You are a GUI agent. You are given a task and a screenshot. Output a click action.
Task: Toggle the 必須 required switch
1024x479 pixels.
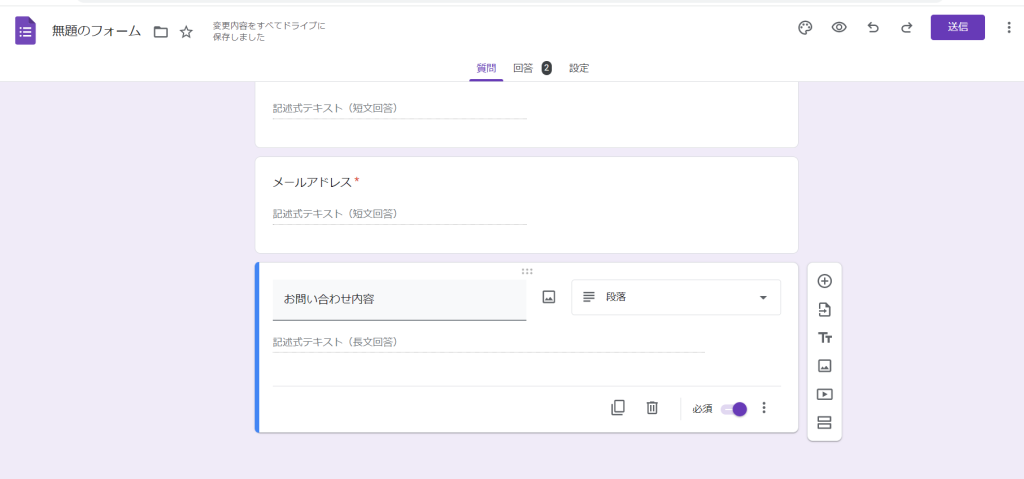coord(735,409)
